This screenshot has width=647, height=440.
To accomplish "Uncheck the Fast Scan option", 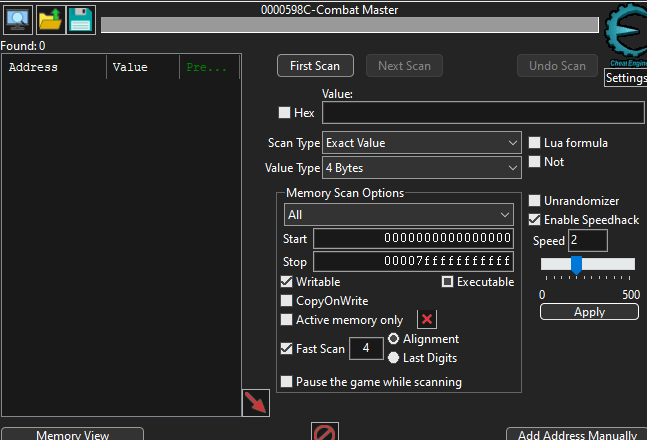I will click(x=286, y=348).
